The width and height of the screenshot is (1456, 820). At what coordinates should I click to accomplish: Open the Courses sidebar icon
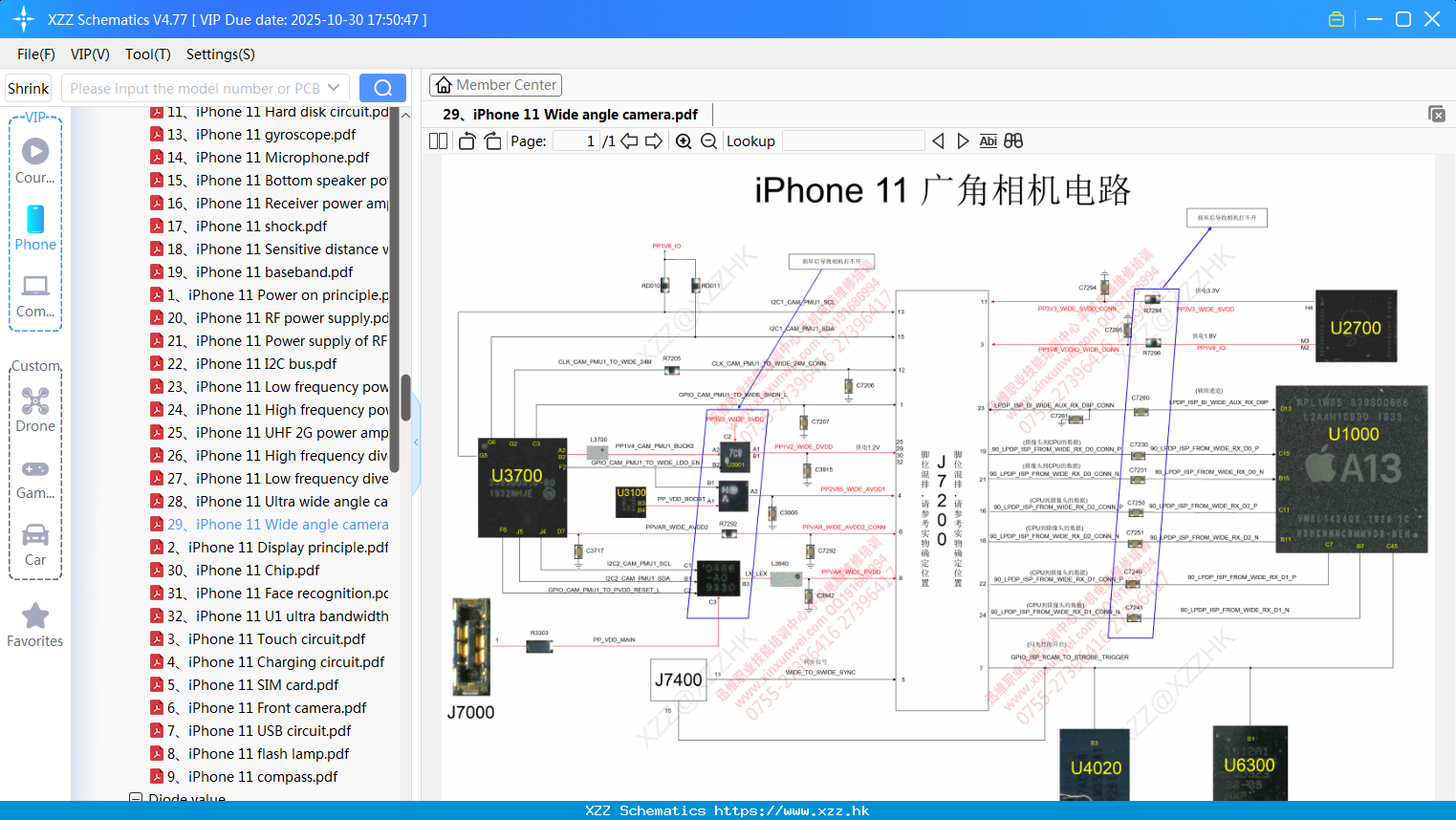(35, 161)
